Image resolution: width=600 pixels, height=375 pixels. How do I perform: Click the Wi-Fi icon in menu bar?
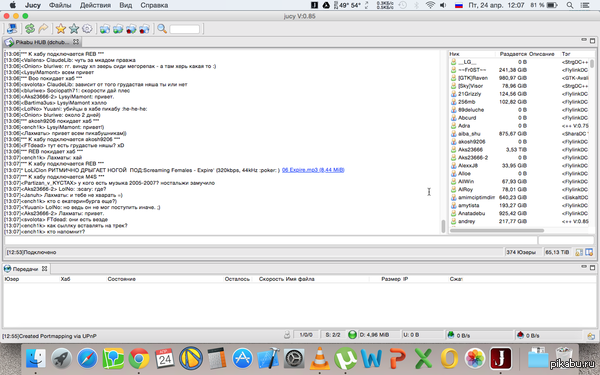coord(430,5)
